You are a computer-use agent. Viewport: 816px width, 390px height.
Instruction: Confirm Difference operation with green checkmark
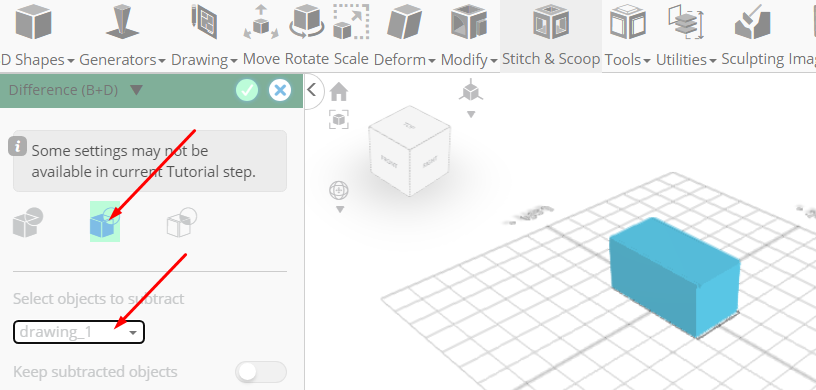click(x=247, y=91)
